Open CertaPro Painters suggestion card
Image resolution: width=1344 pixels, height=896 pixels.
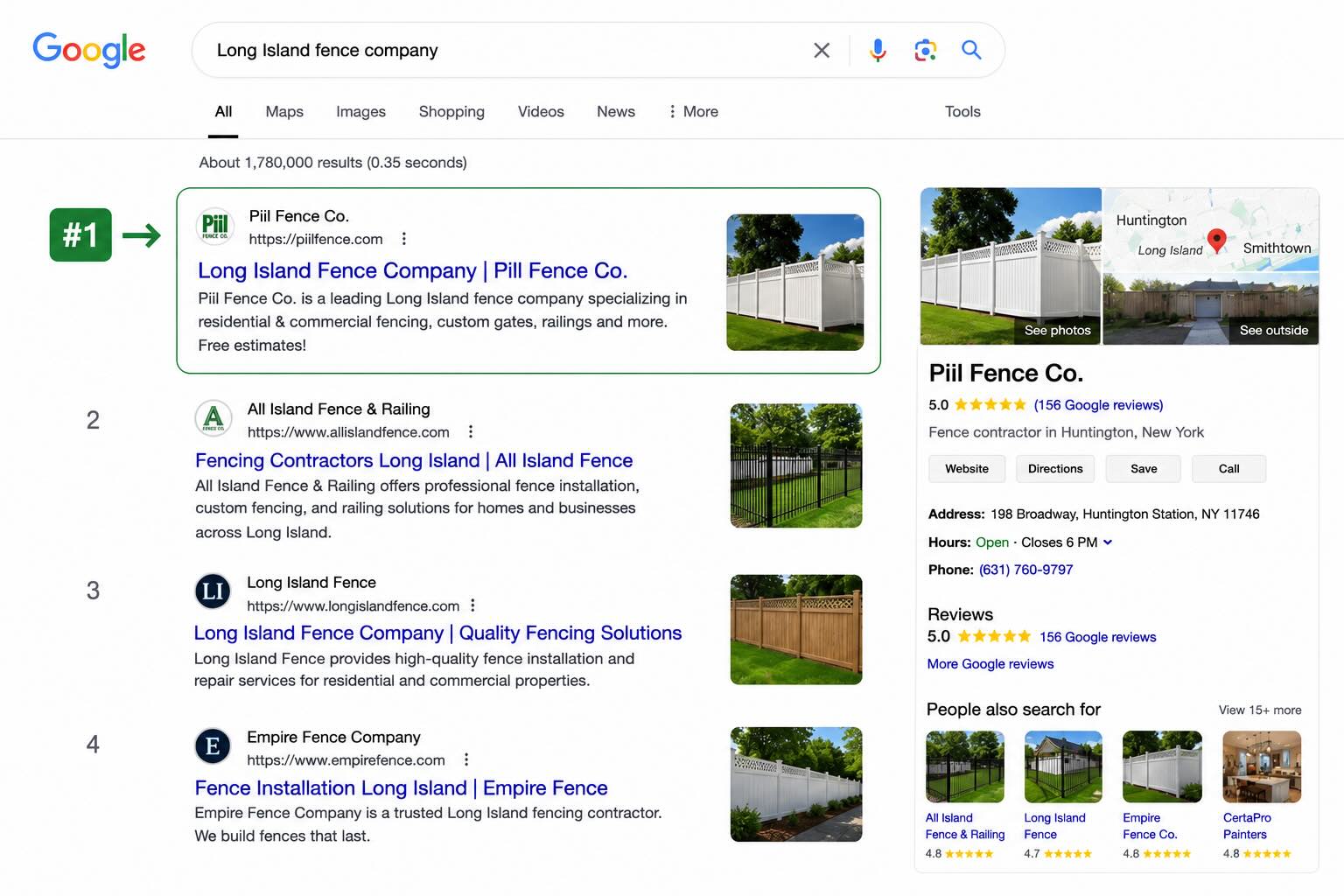[x=1262, y=795]
